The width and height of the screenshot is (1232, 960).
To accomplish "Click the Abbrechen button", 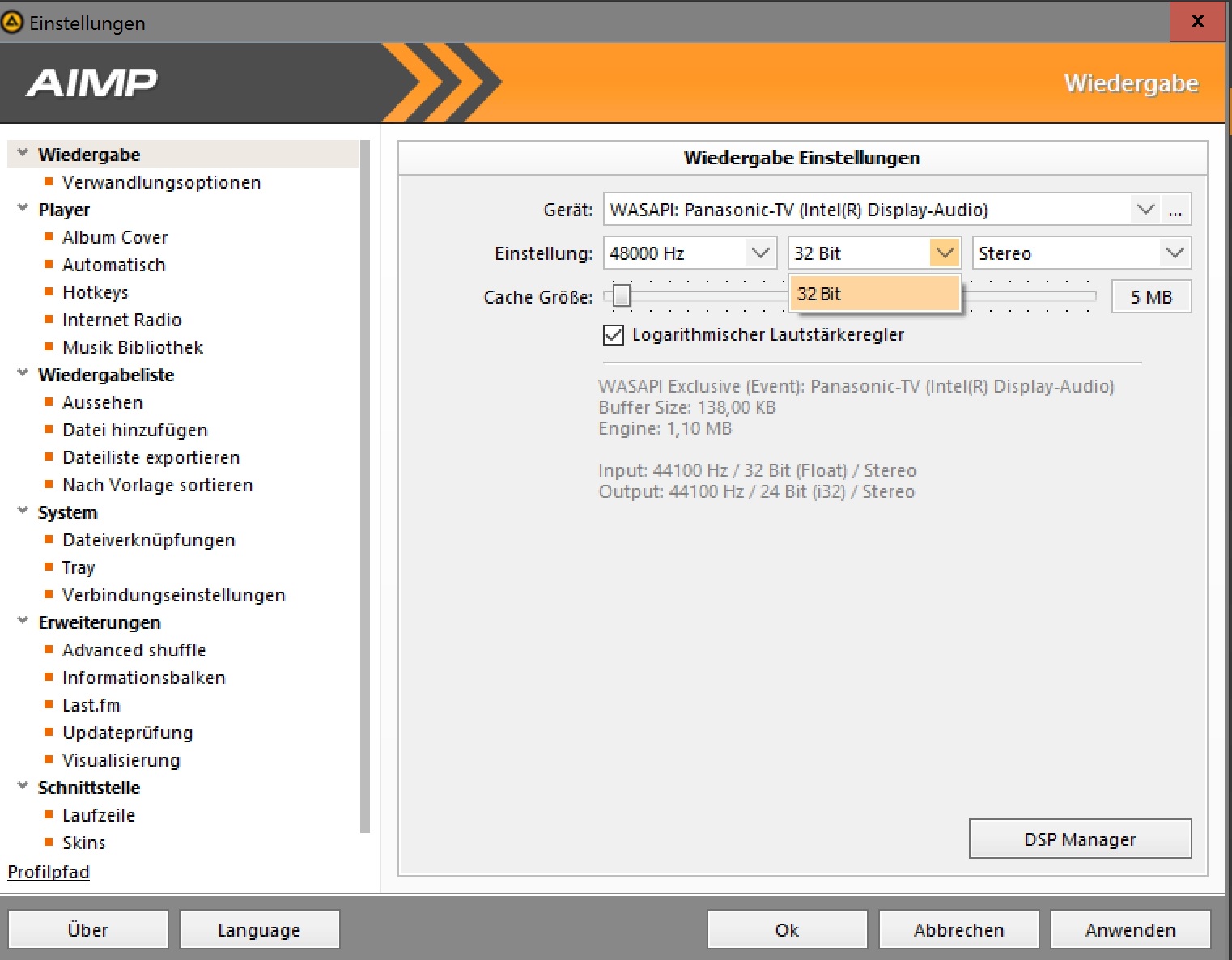I will click(x=958, y=930).
